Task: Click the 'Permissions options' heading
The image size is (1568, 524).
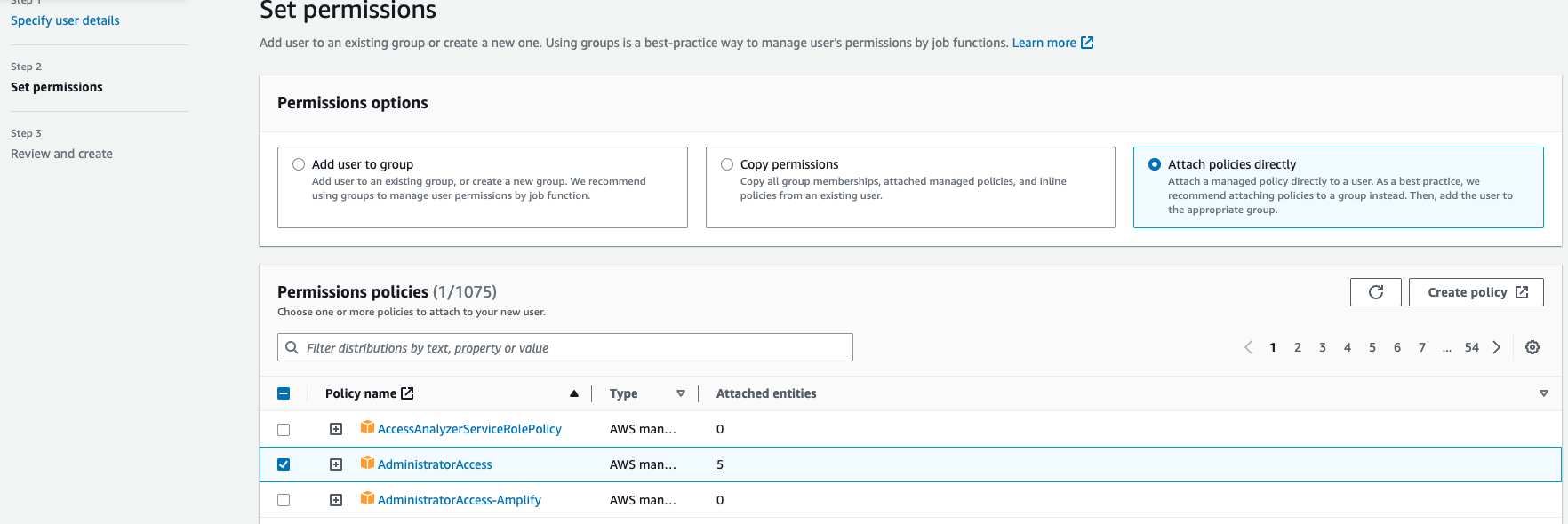Action: [353, 103]
